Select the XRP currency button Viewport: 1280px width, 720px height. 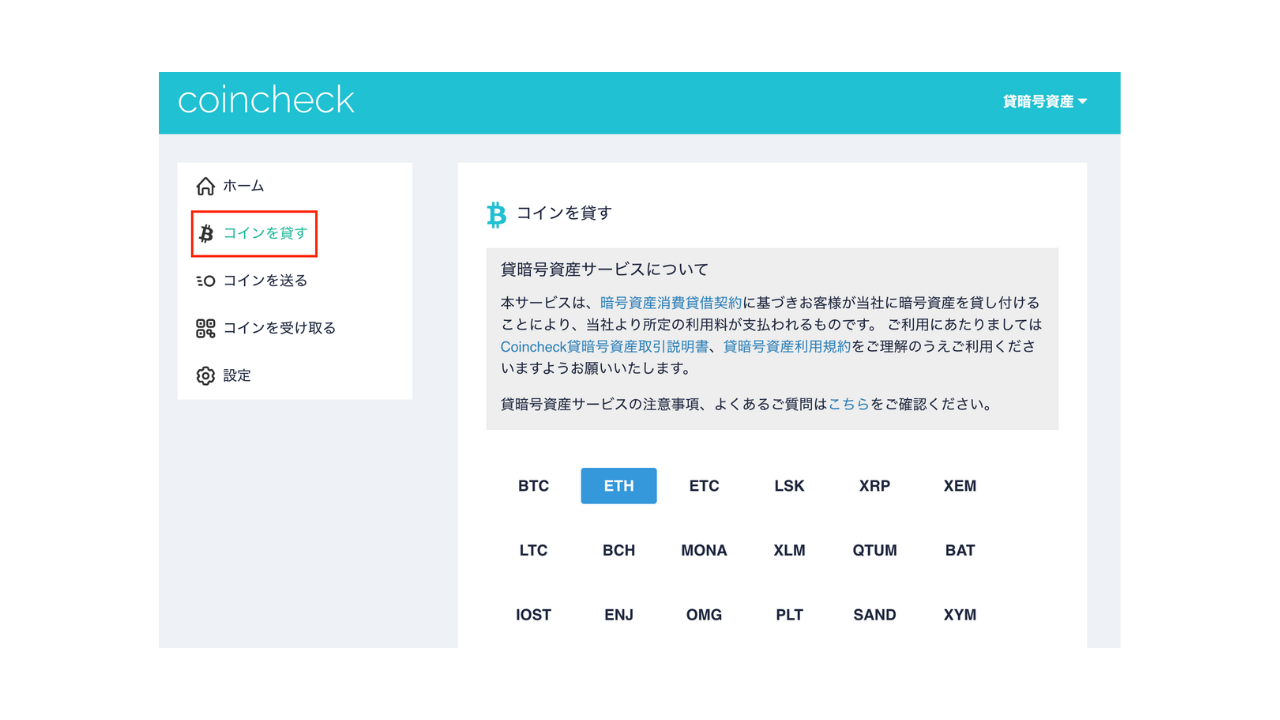(x=874, y=486)
